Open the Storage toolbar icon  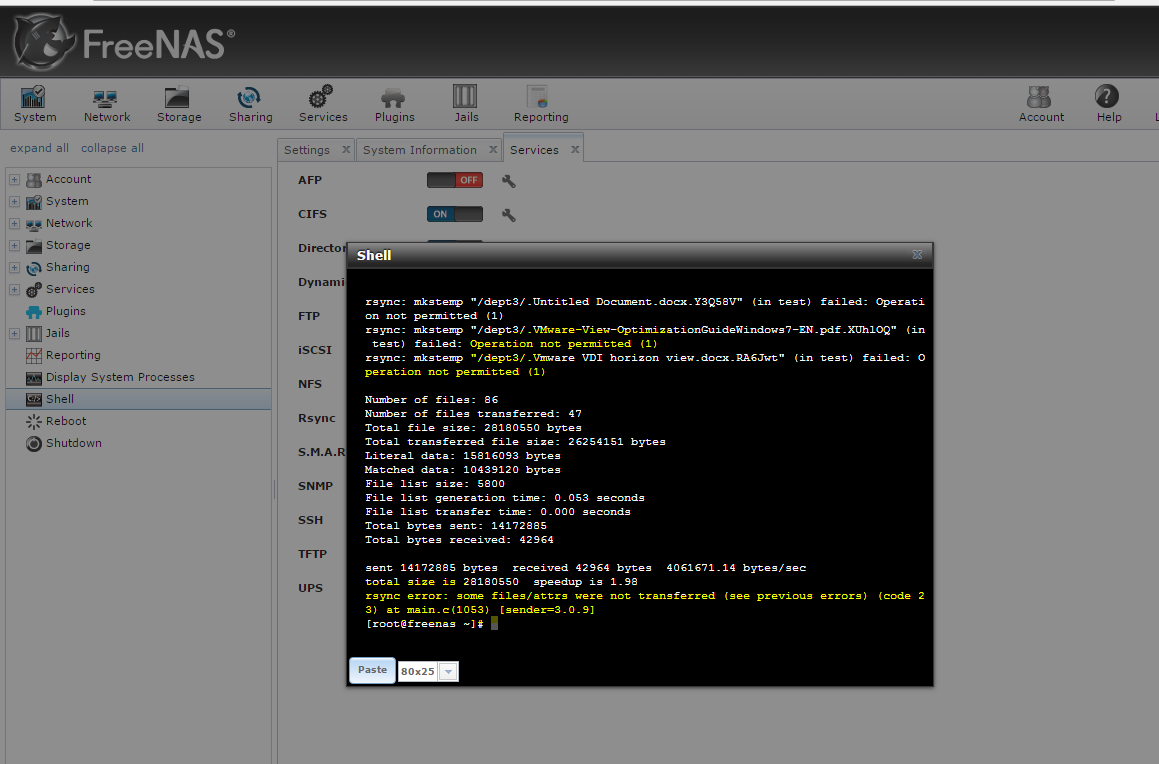179,104
